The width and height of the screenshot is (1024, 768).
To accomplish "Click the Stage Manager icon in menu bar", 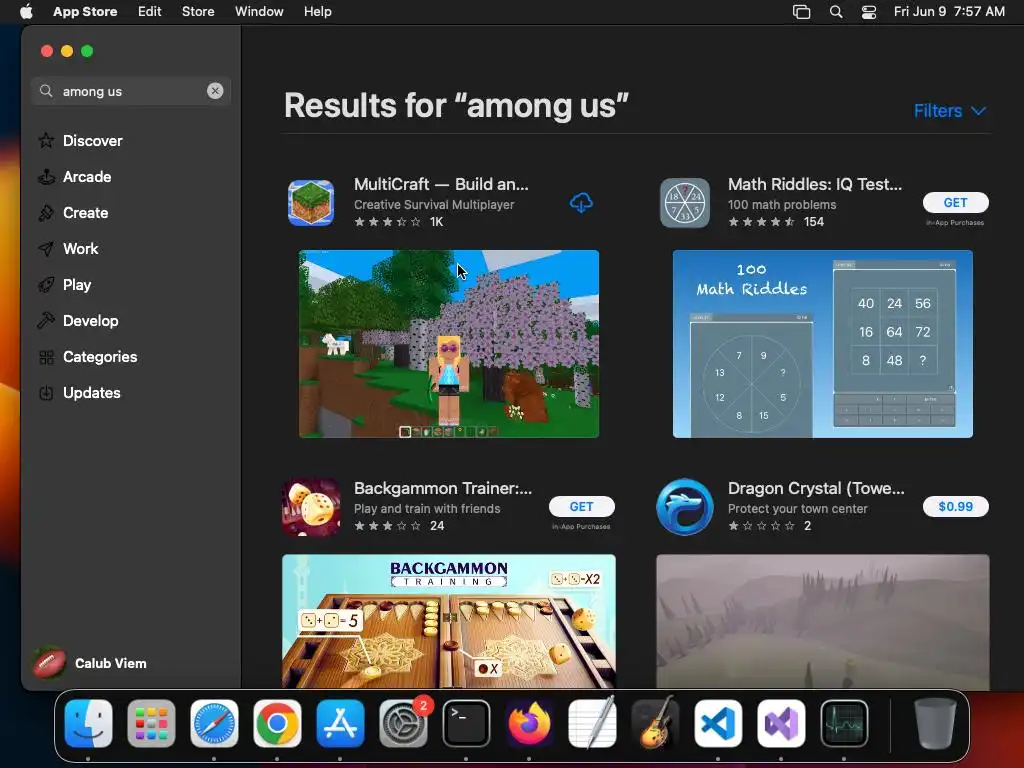I will [801, 12].
